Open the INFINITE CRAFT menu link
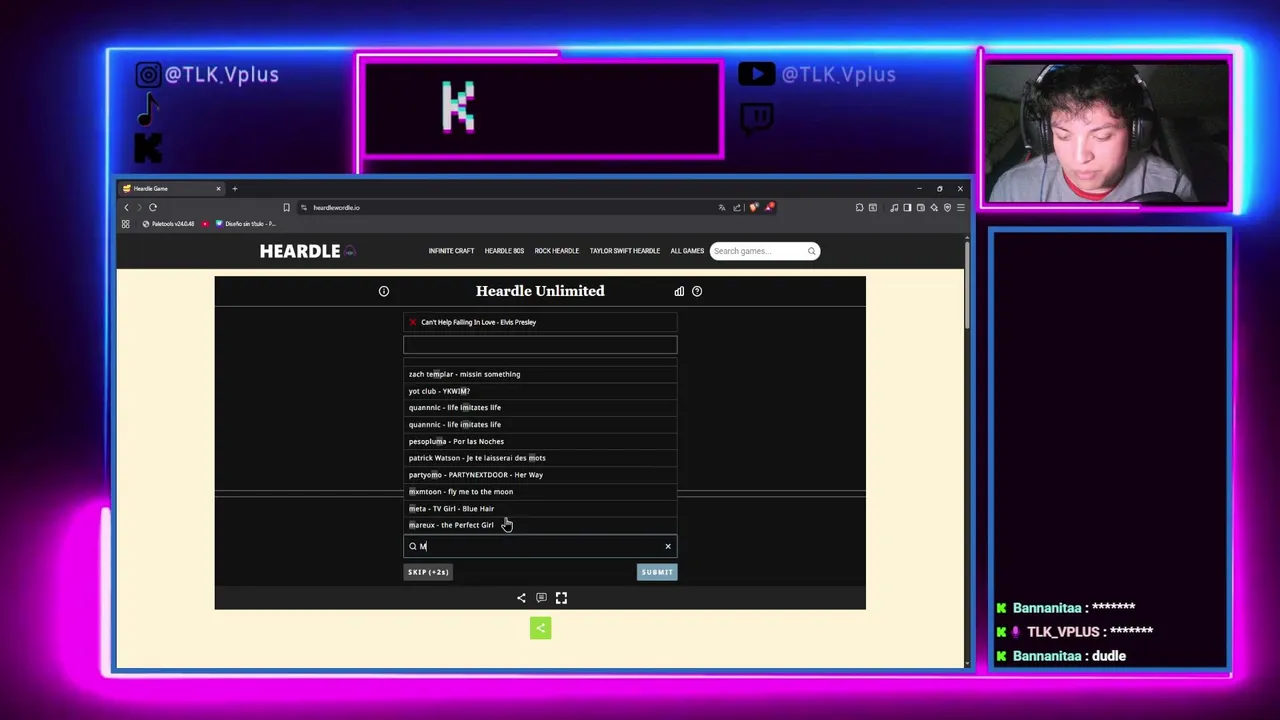Screen dimensions: 1280x720 pos(451,251)
